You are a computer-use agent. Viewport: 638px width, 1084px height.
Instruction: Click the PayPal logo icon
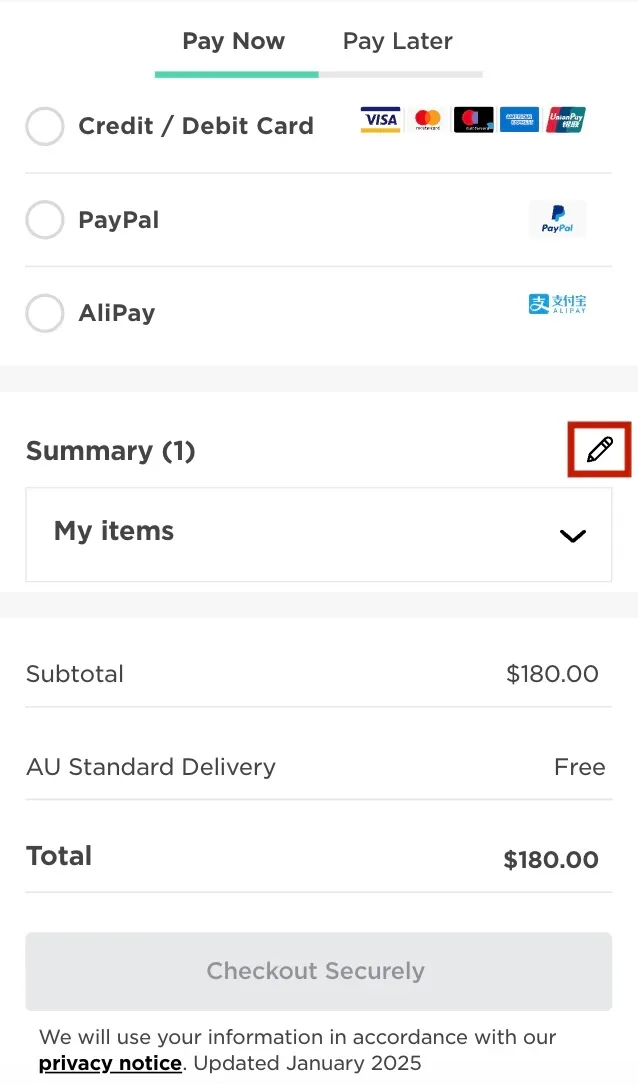click(x=557, y=219)
